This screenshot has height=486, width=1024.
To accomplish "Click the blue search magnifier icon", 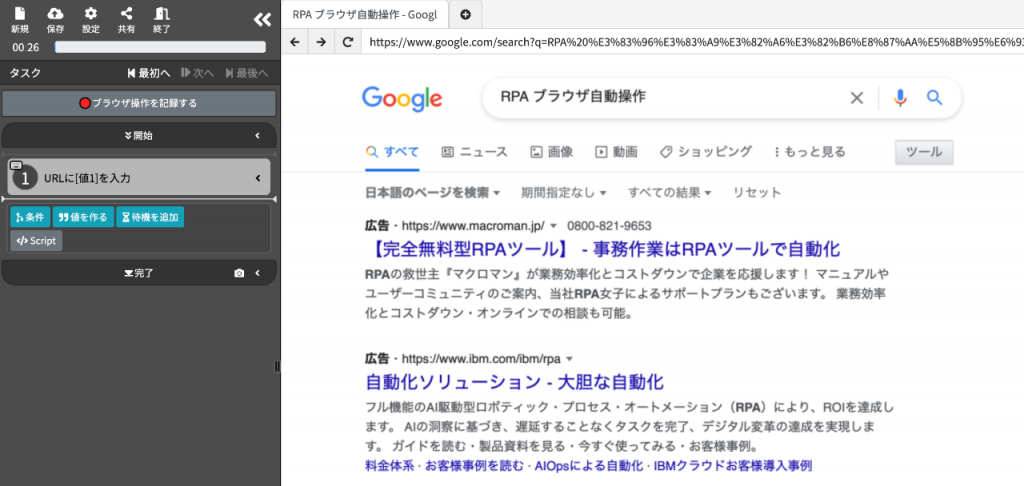I will 935,98.
